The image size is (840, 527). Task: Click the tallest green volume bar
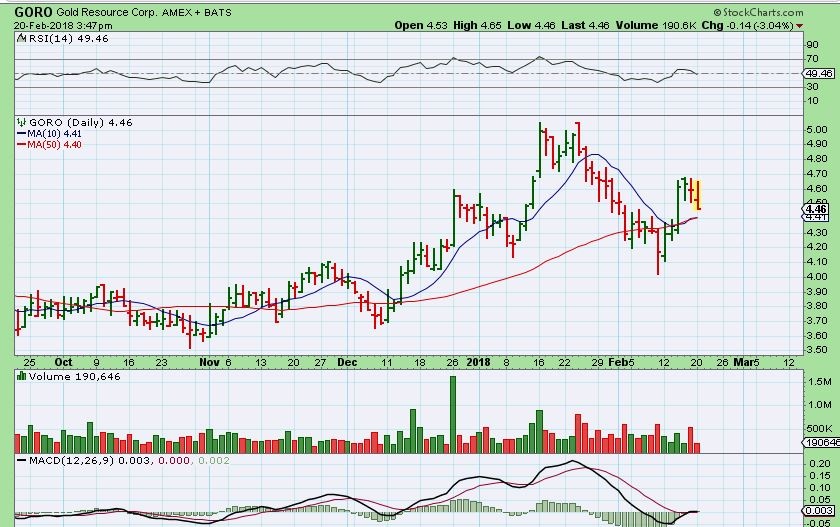click(x=453, y=413)
